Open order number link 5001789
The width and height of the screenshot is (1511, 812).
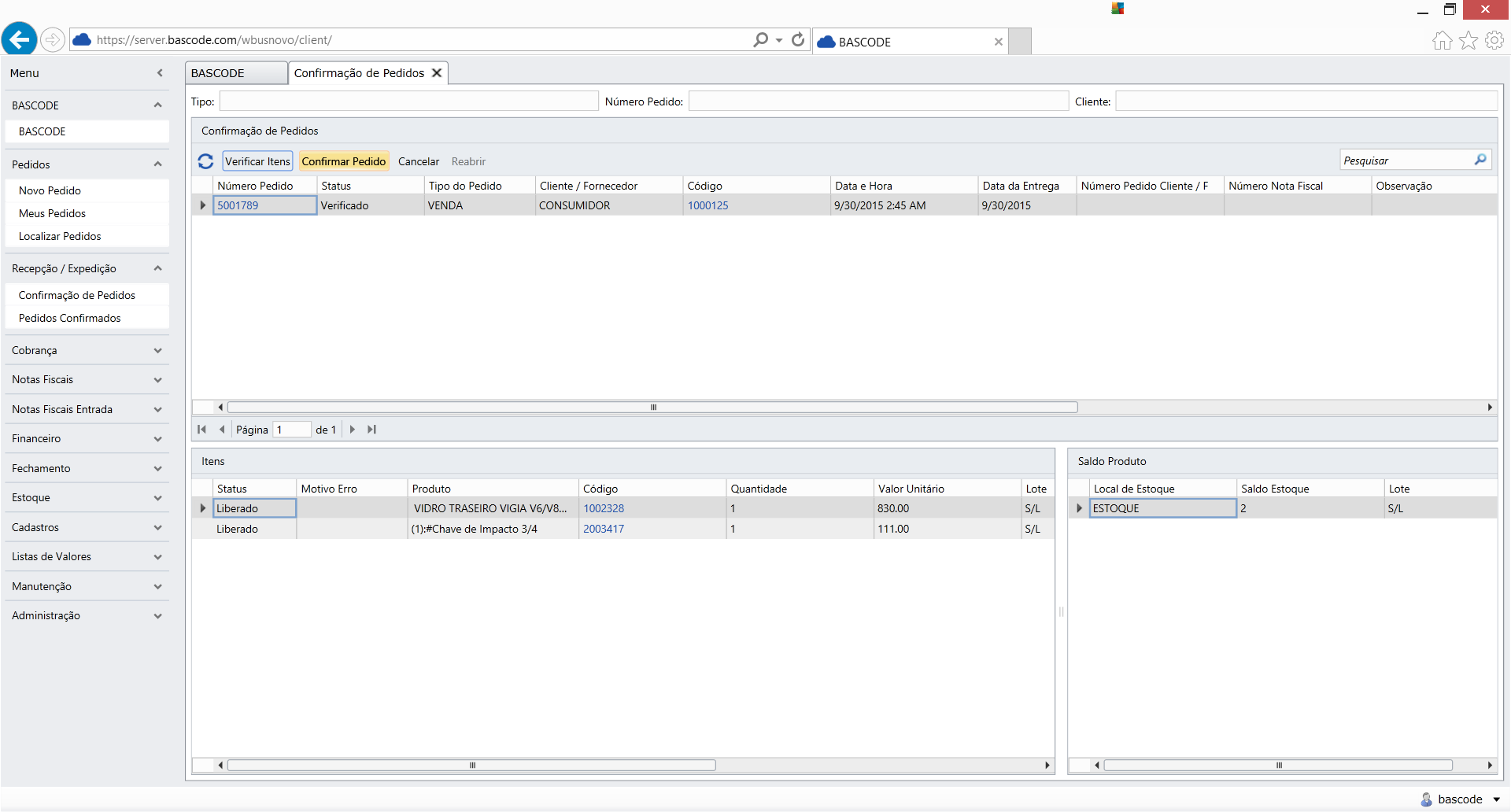tap(238, 205)
